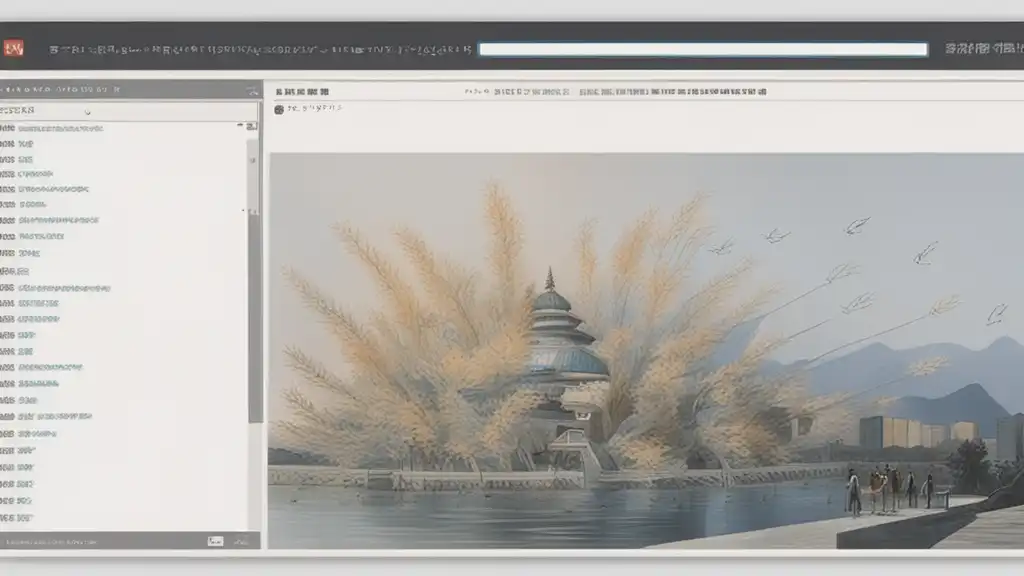Click the sidebar list's vertical scrollbar thumb
The image size is (1024, 576).
[x=254, y=317]
